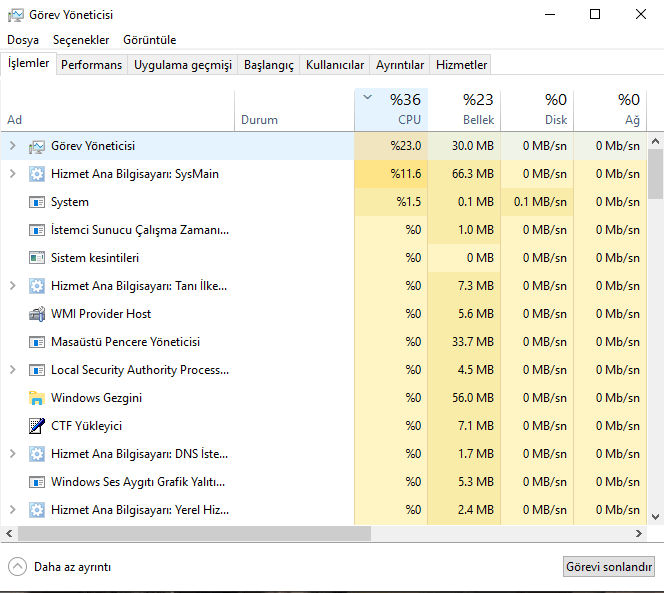The height and width of the screenshot is (593, 664).
Task: Maximize the Görev Yöneticisi window
Action: click(595, 14)
